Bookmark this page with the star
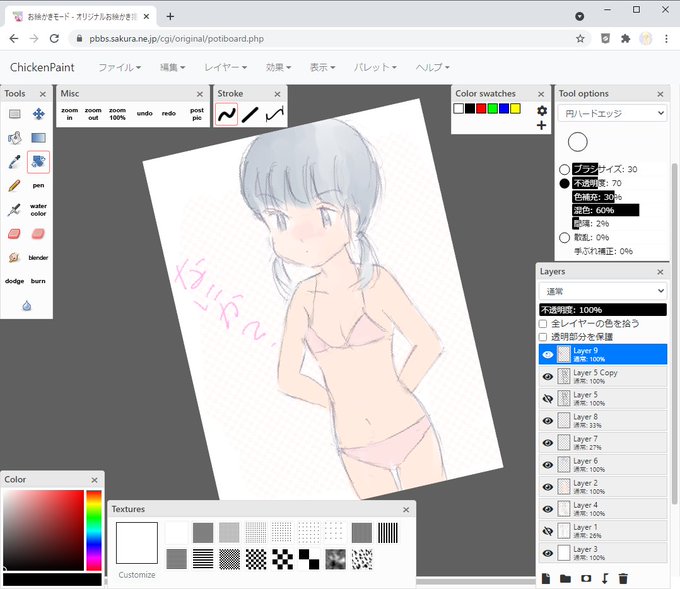This screenshot has width=680, height=589. click(x=580, y=39)
